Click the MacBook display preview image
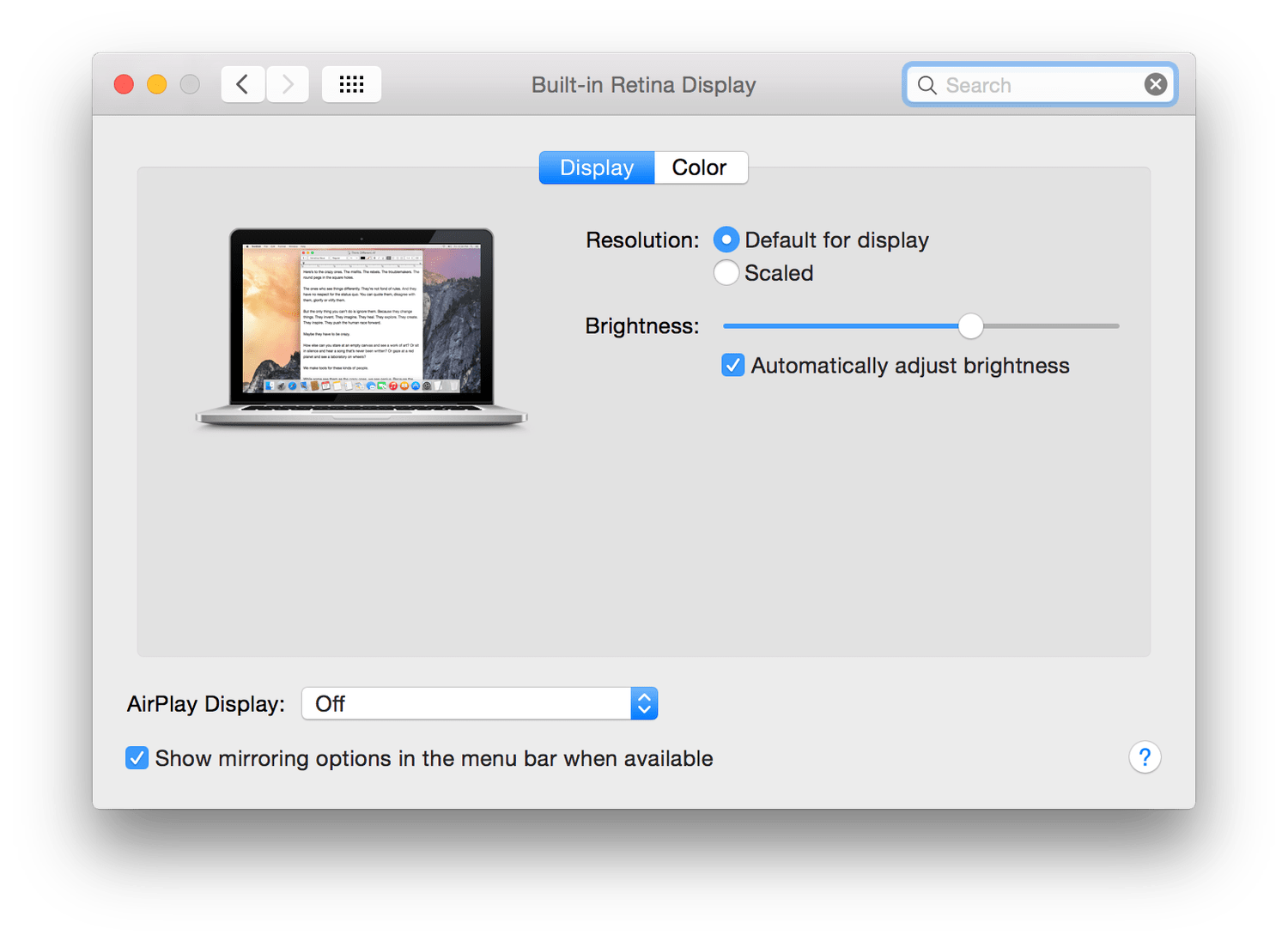This screenshot has height=941, width=1288. pos(361,327)
